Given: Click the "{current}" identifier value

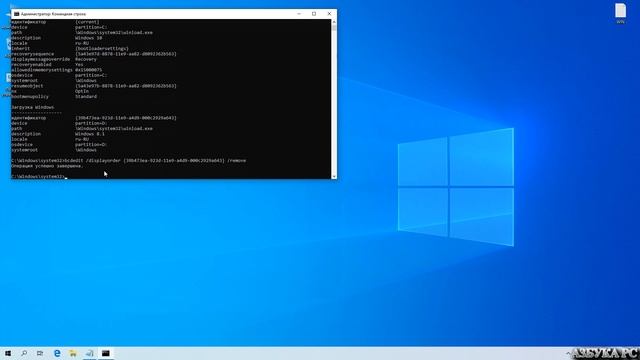Looking at the screenshot, I should point(87,22).
